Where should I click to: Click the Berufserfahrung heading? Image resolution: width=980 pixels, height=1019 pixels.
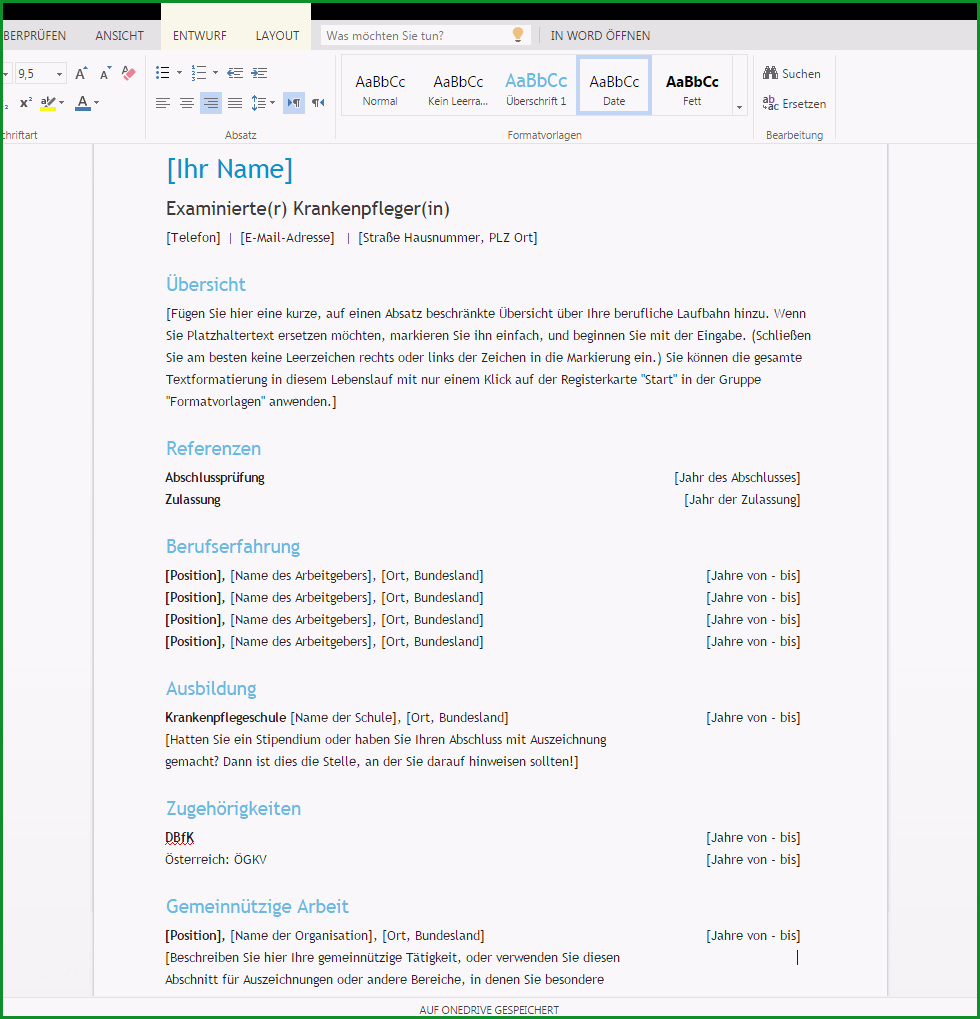click(x=233, y=547)
